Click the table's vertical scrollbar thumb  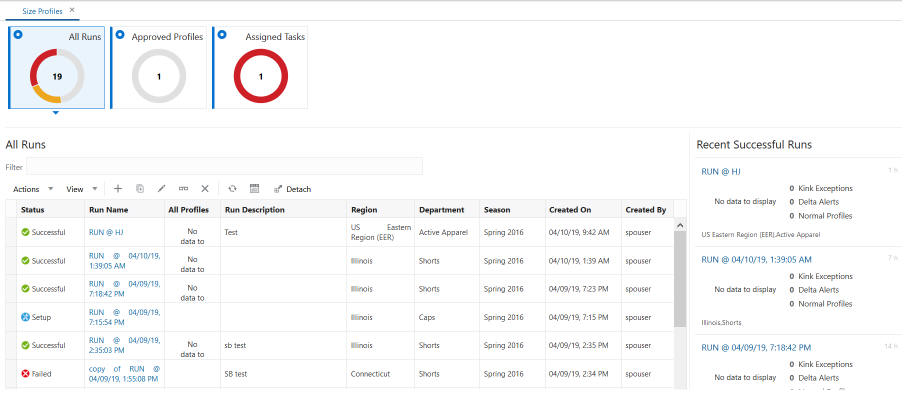pyautogui.click(x=680, y=279)
